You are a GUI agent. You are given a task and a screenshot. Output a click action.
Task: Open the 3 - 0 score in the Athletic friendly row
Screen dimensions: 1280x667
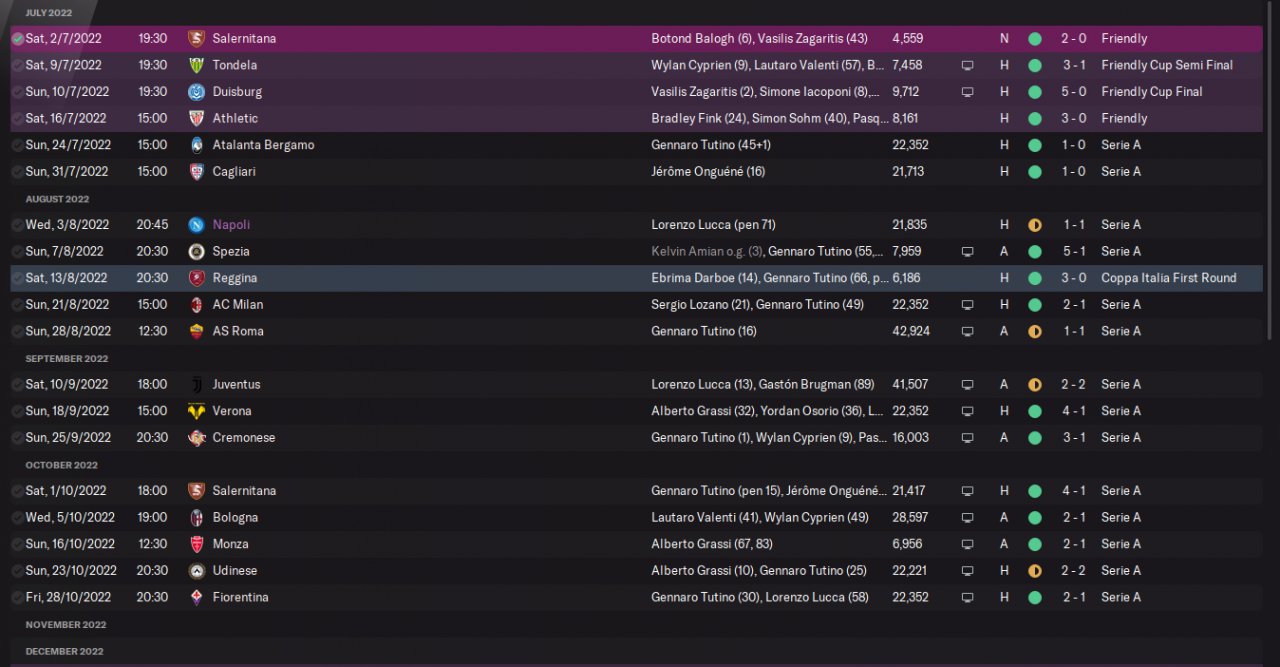pos(1074,118)
